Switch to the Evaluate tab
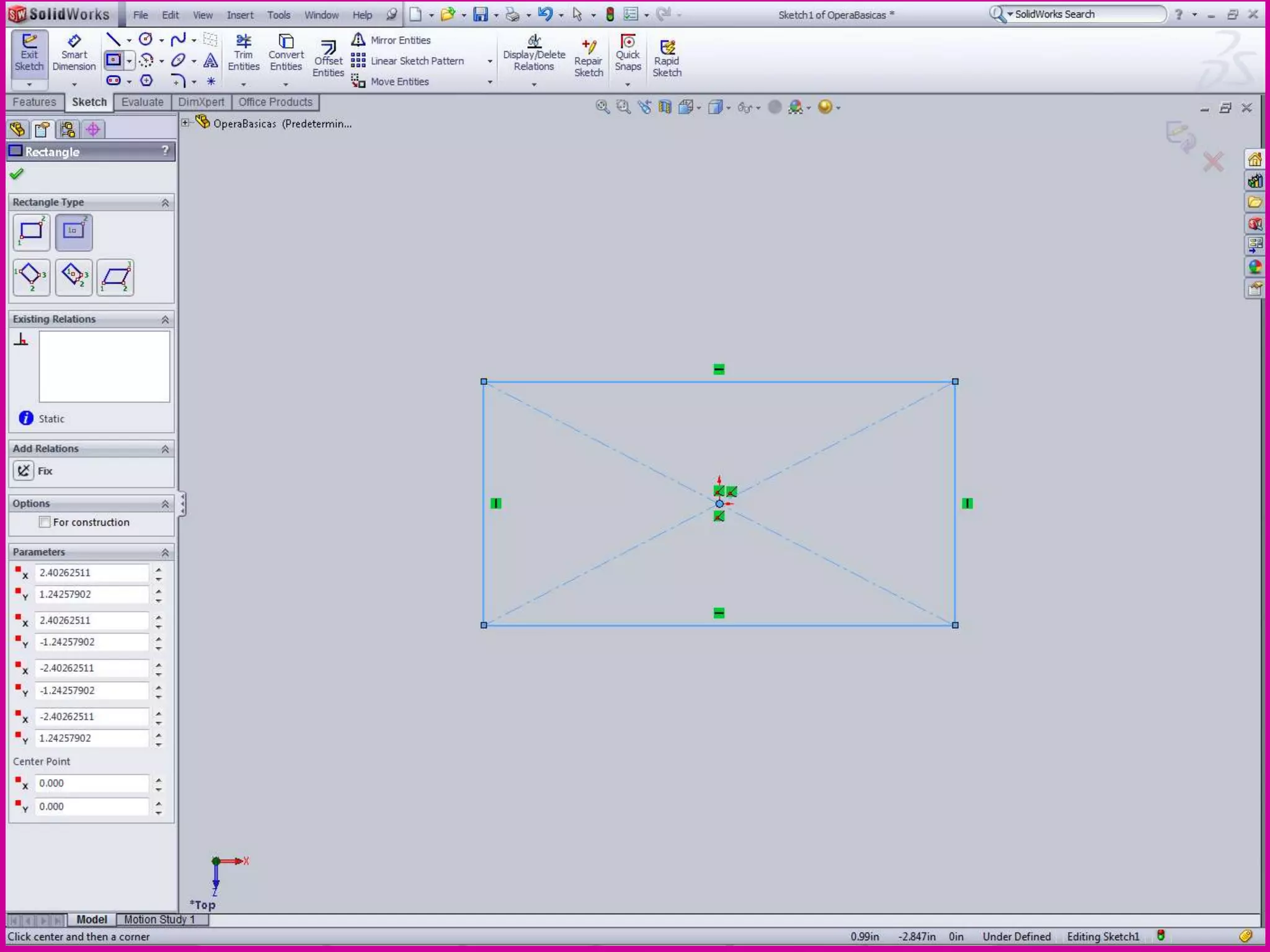The height and width of the screenshot is (952, 1270). click(x=142, y=102)
